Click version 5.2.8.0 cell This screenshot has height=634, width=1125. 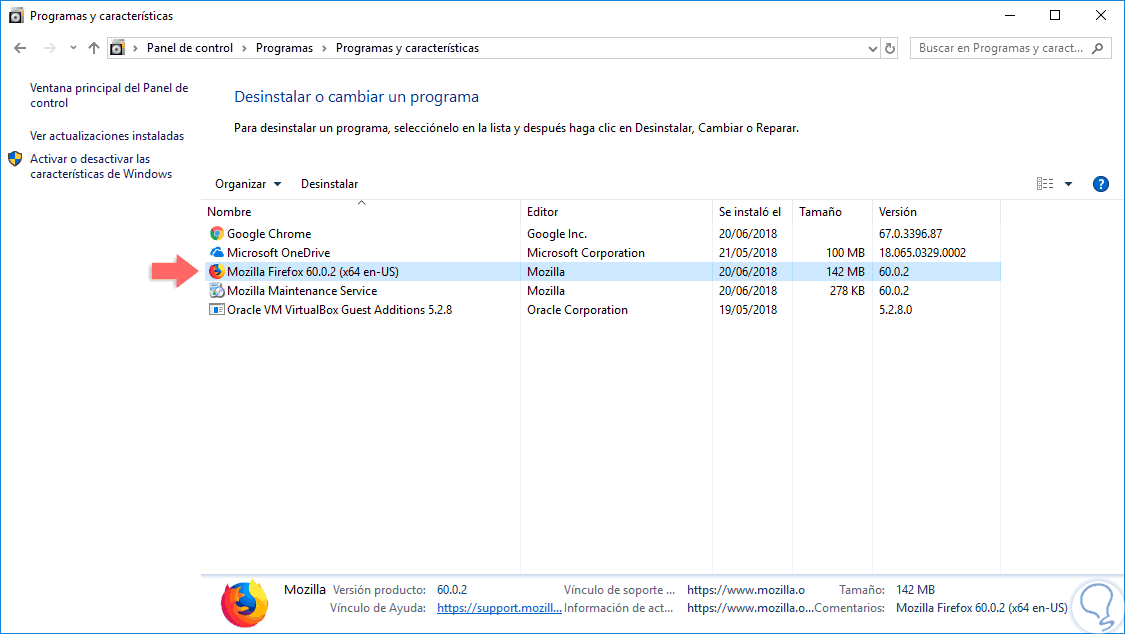pos(895,310)
